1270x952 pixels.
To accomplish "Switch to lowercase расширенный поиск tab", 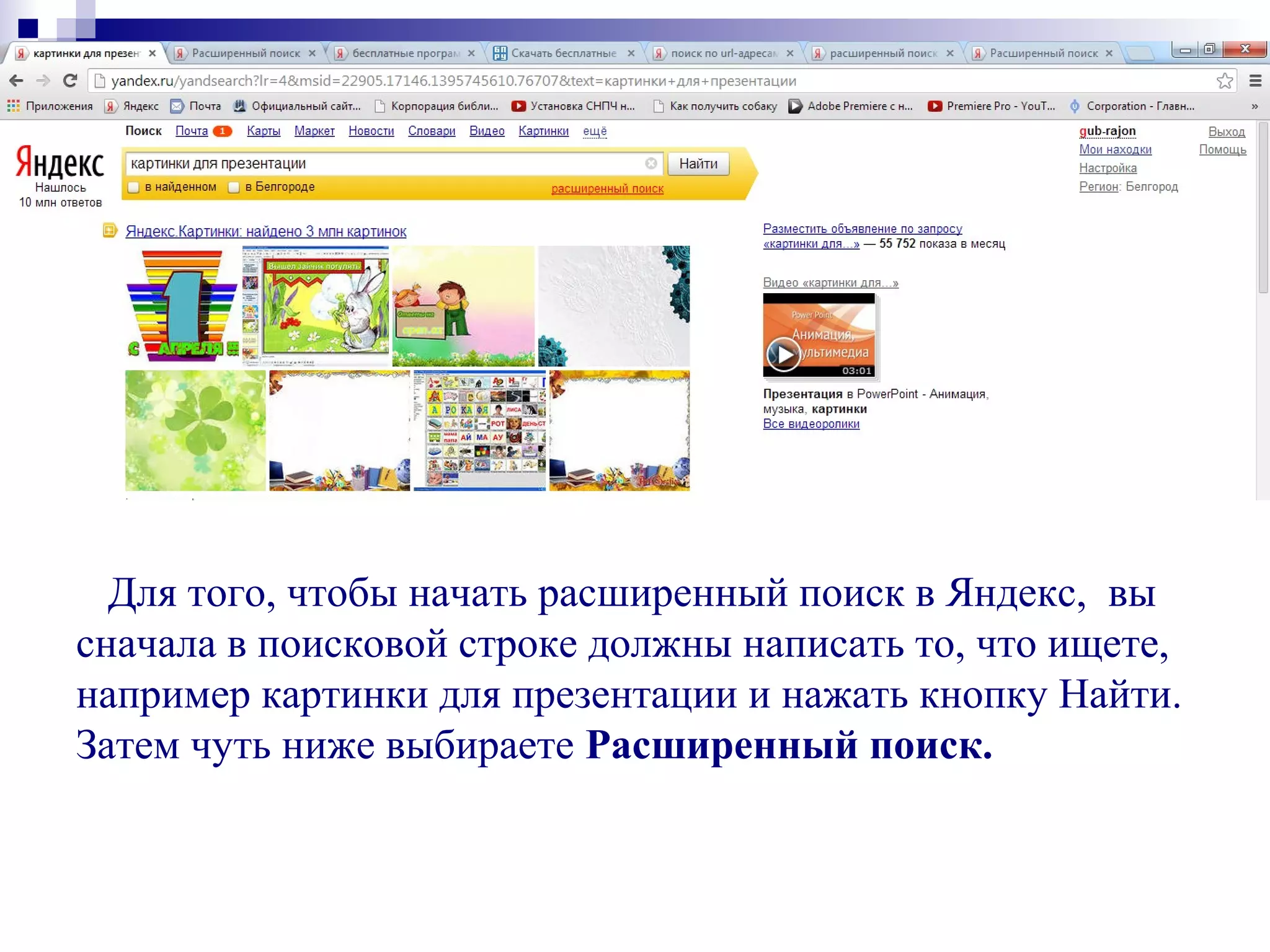I will 884,53.
